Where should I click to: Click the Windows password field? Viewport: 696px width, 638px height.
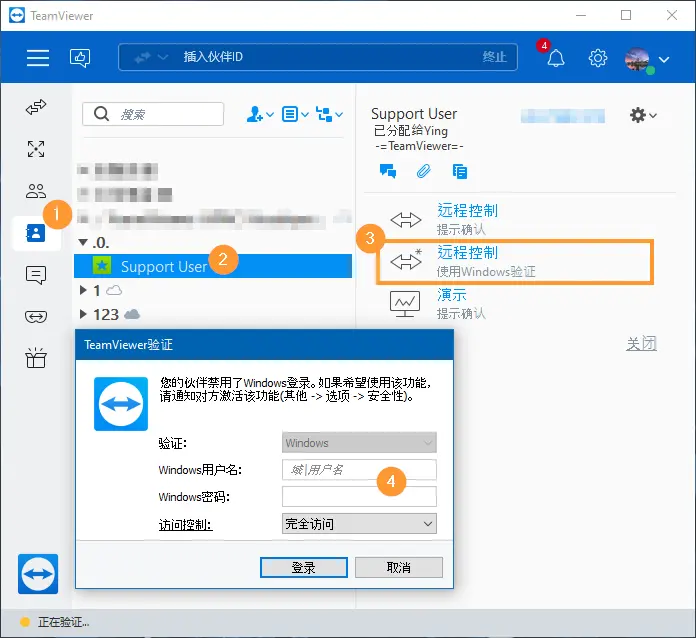pos(359,496)
